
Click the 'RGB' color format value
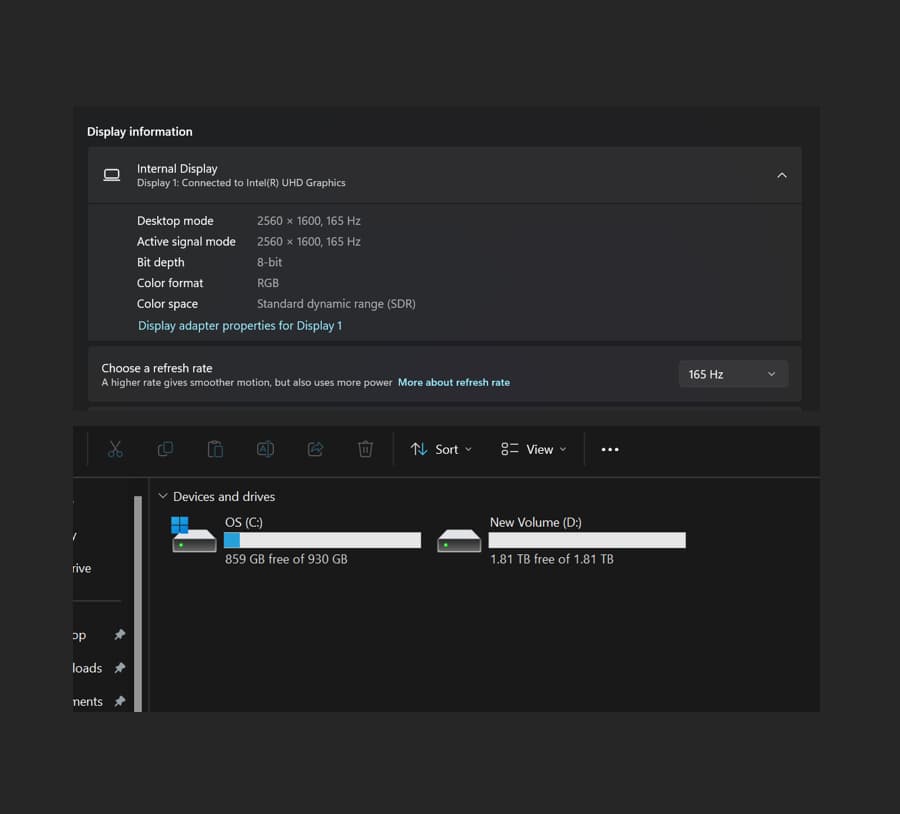pos(267,283)
